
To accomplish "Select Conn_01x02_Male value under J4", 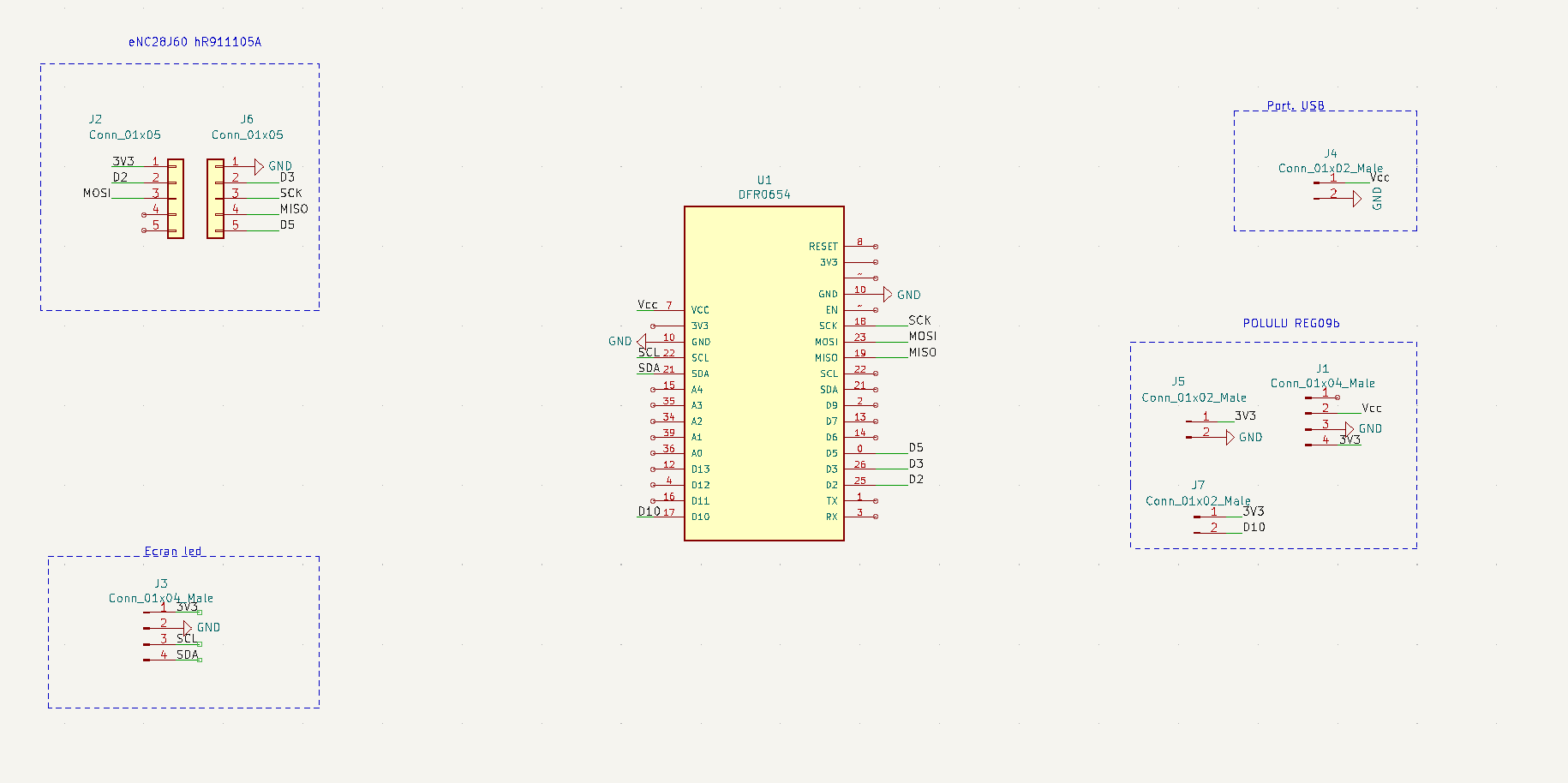I will (x=1331, y=168).
